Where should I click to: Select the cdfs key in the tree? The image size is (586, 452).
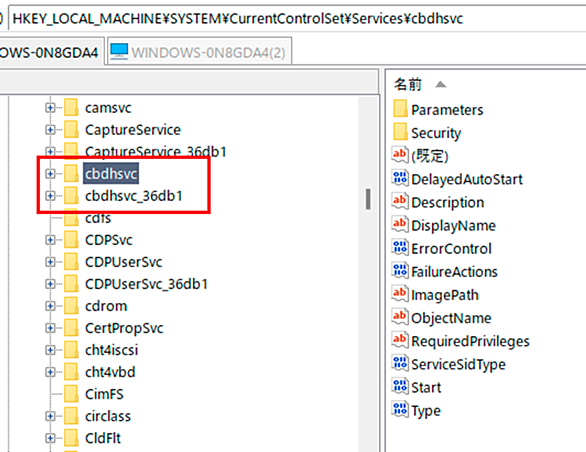click(98, 218)
